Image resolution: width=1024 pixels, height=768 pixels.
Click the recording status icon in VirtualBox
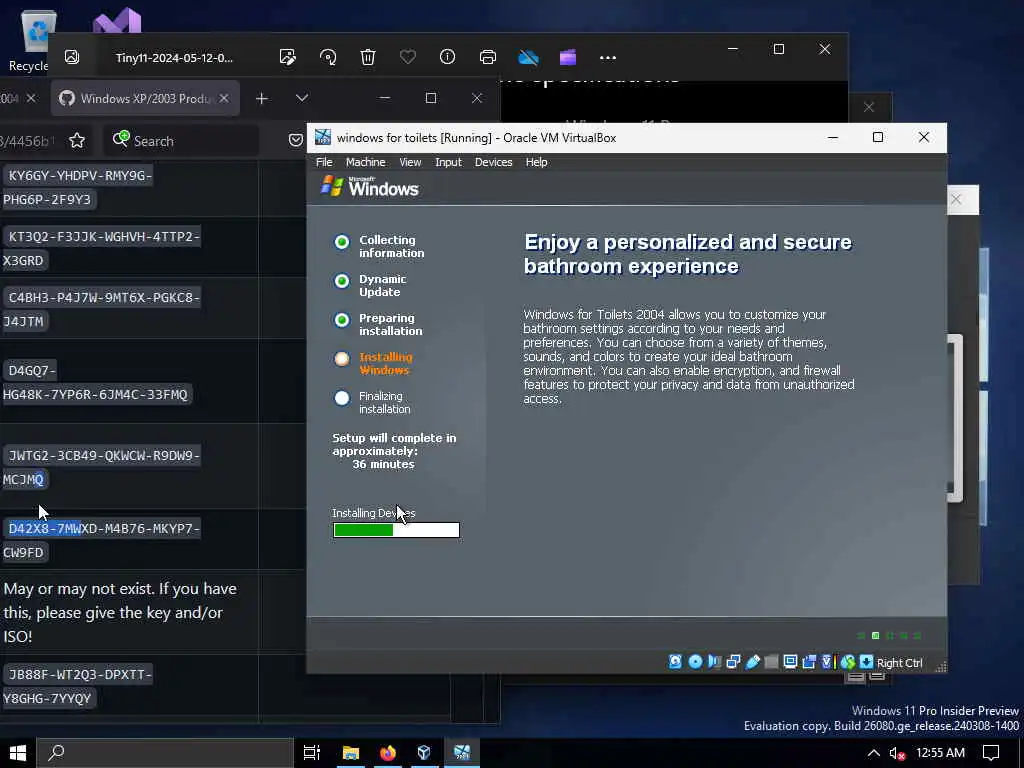click(809, 662)
